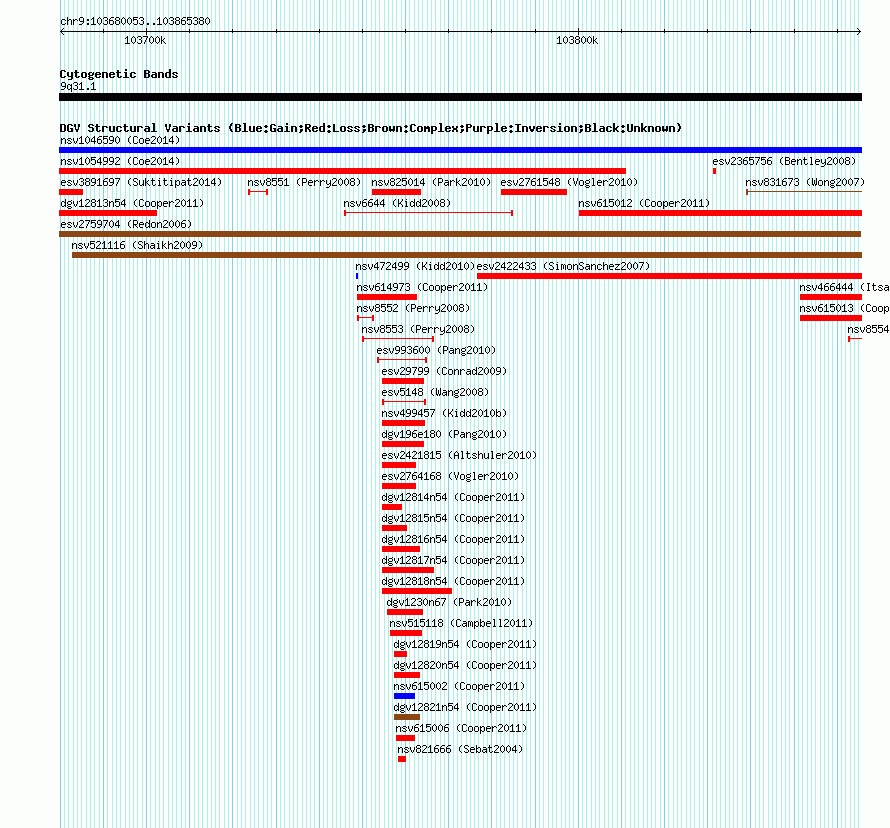890x828 pixels.
Task: Open esv5148 (Wang2008) variant
Action: coord(435,392)
